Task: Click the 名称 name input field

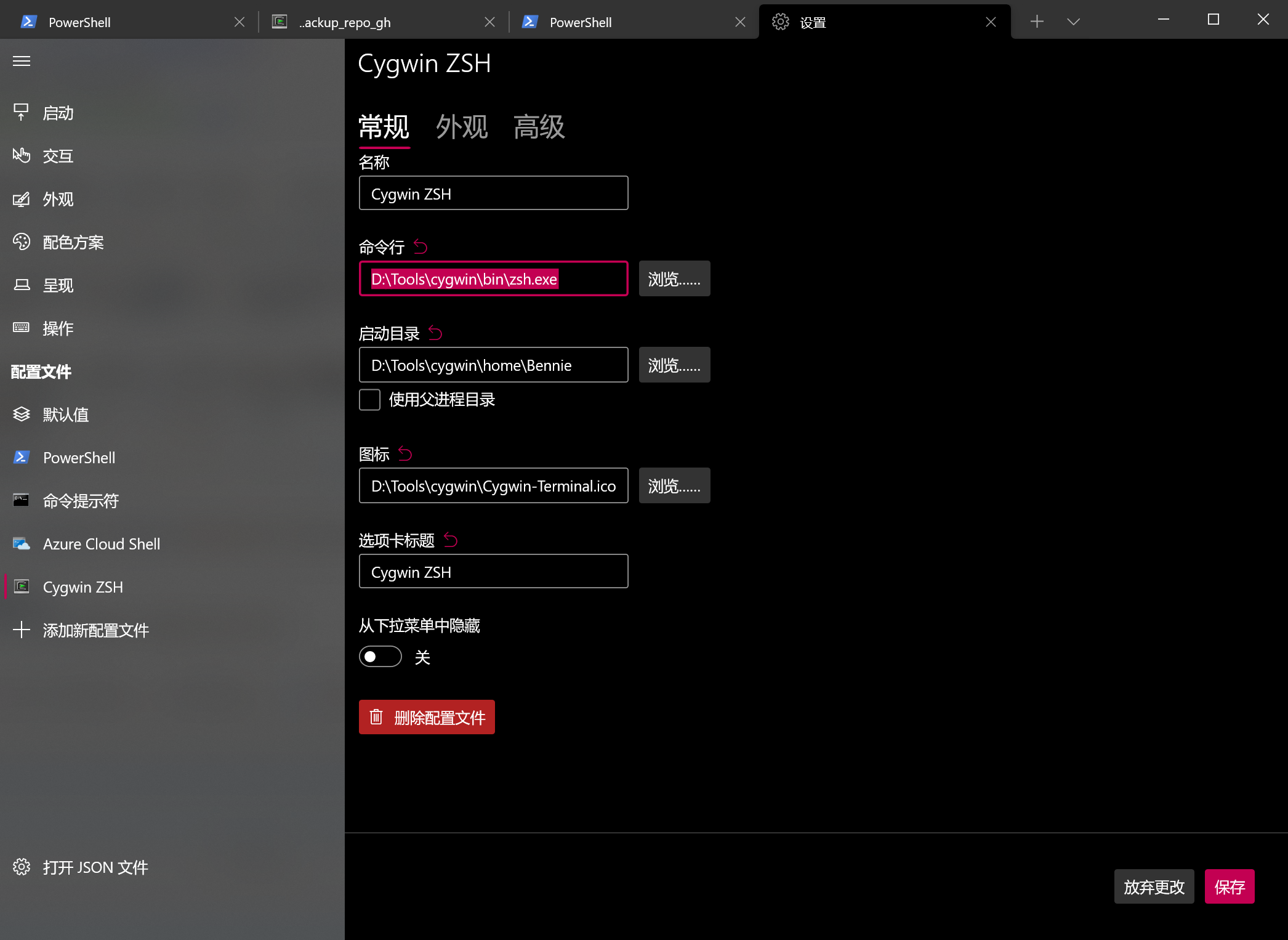Action: point(494,193)
